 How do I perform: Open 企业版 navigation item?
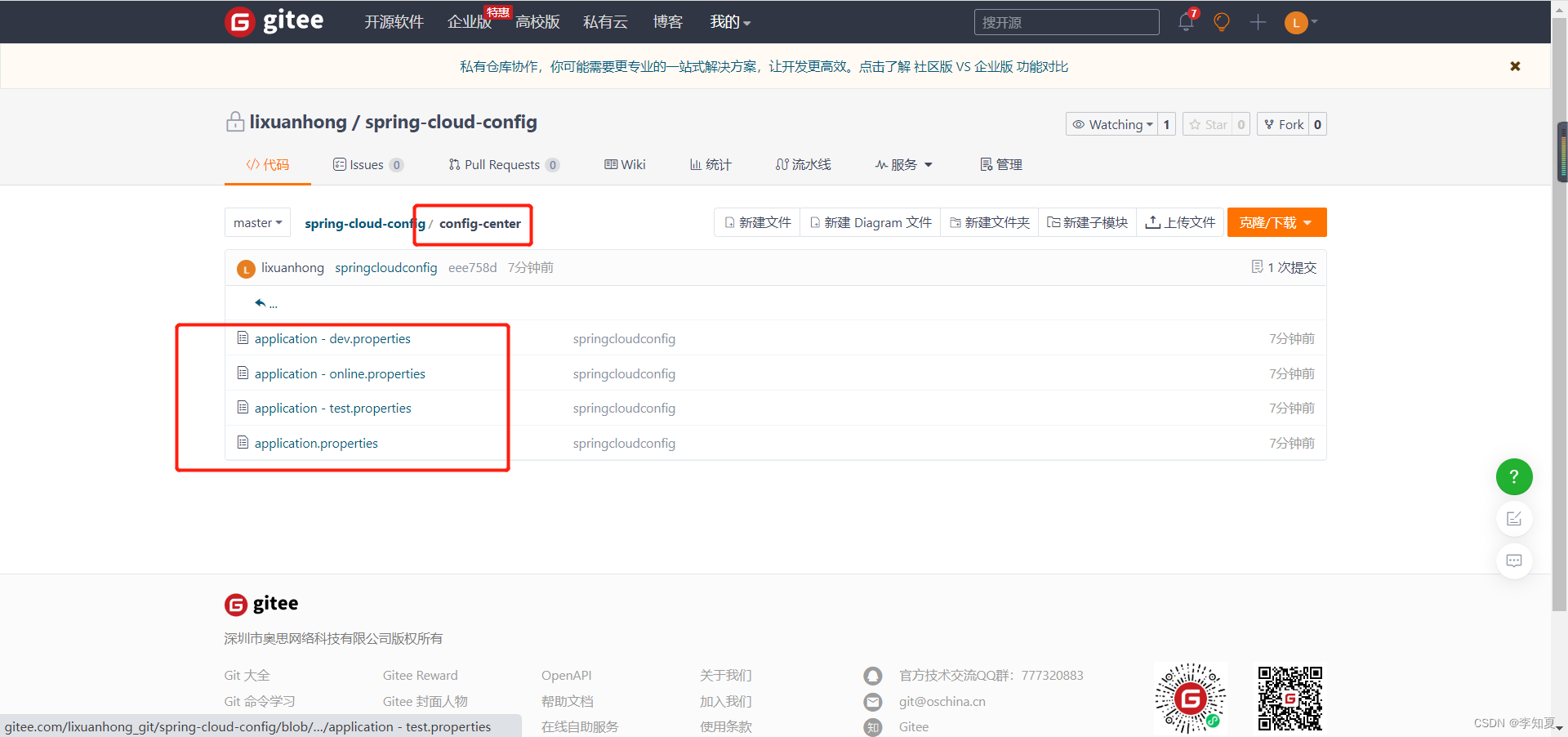point(470,22)
